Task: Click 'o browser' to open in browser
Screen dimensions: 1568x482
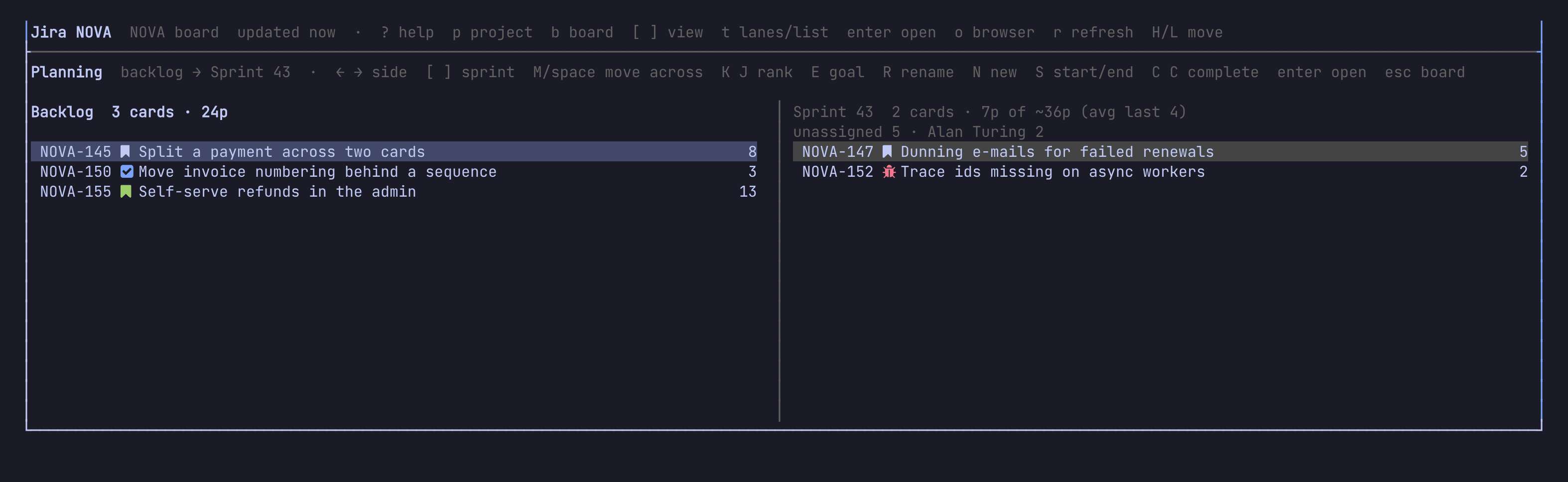Action: pos(995,32)
